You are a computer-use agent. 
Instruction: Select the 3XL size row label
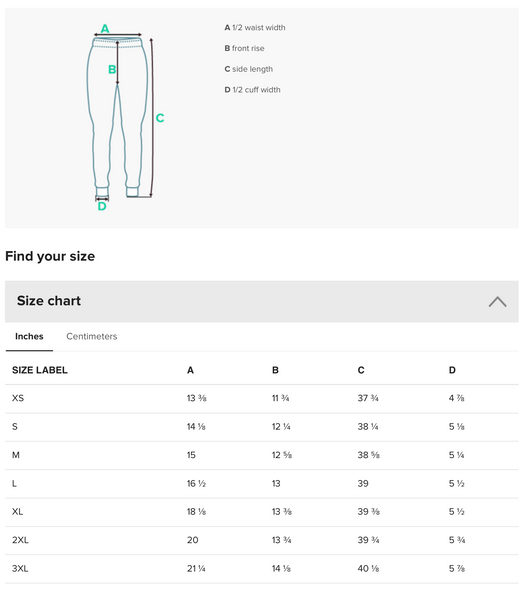point(20,569)
